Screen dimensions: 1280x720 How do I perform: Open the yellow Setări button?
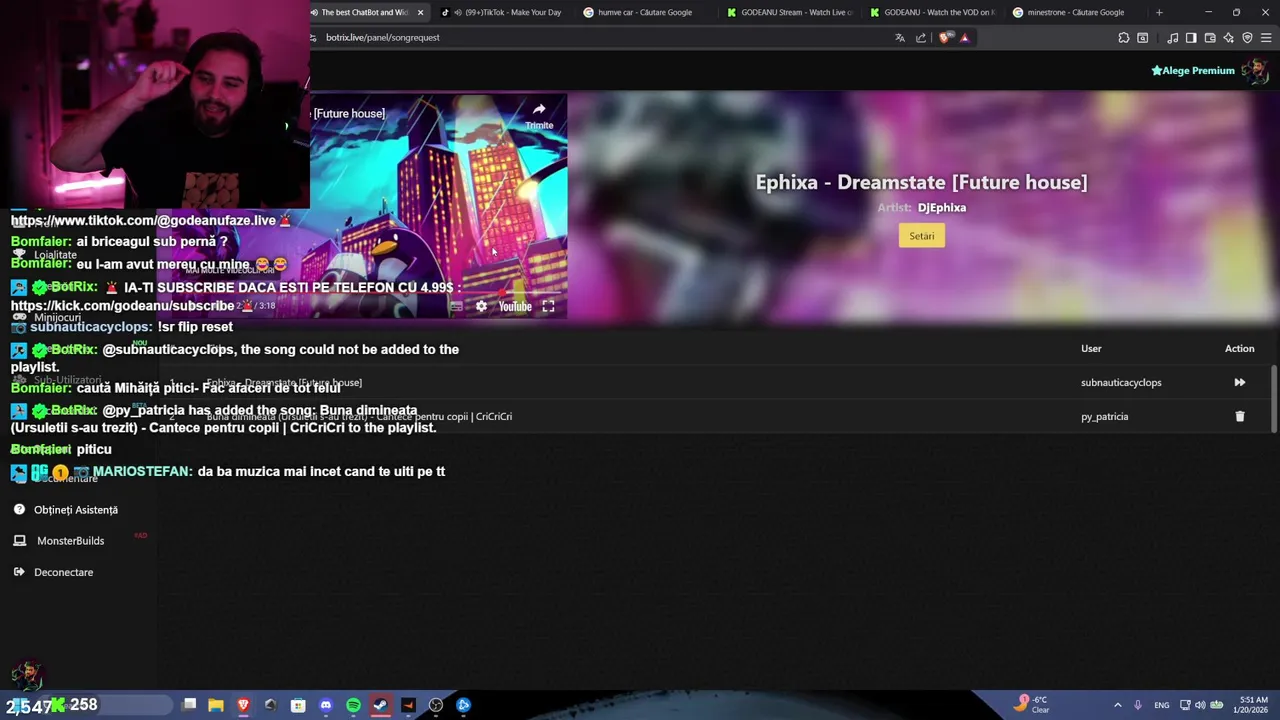[921, 236]
